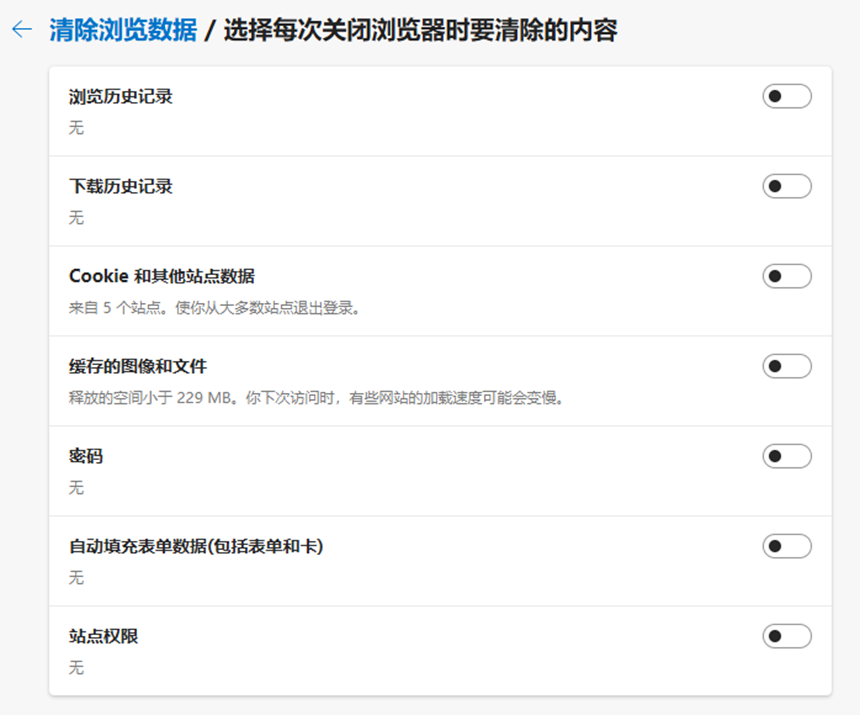Click 无 under 站点权限
Image resolution: width=860 pixels, height=715 pixels.
tap(76, 667)
